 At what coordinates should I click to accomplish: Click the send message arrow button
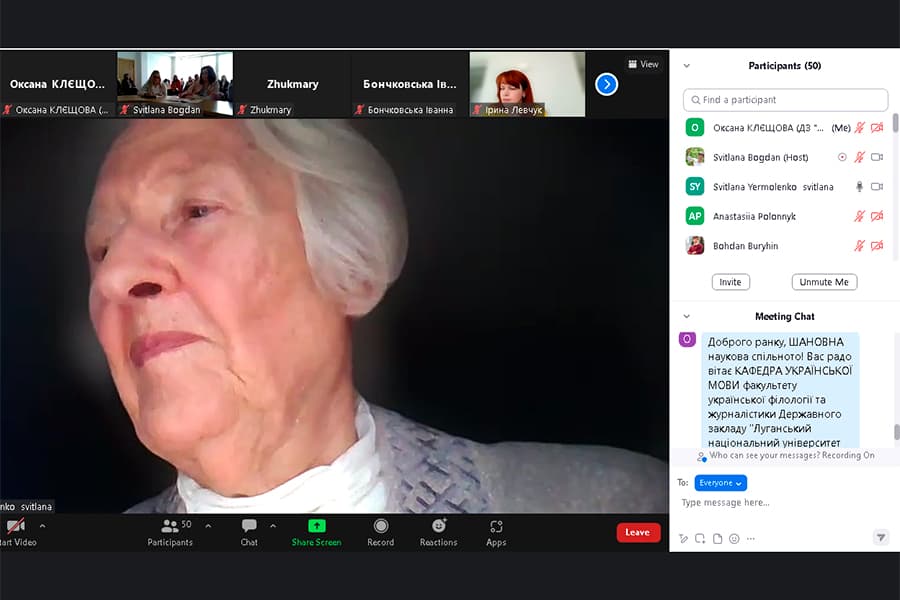(880, 538)
